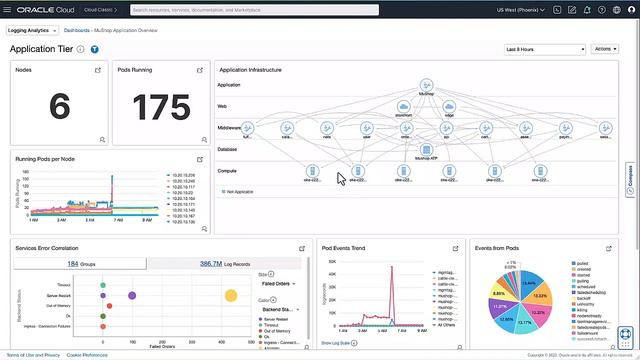Toggle the unhealthy legend entry in pie chart
This screenshot has height=360, width=640.
pyautogui.click(x=583, y=304)
